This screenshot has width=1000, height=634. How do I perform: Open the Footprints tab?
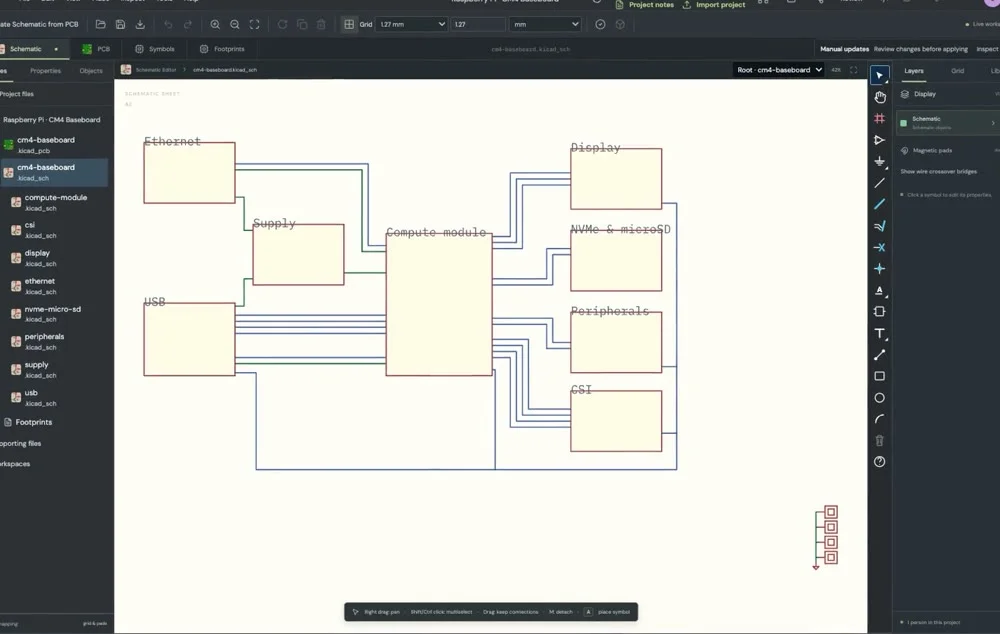(x=223, y=48)
